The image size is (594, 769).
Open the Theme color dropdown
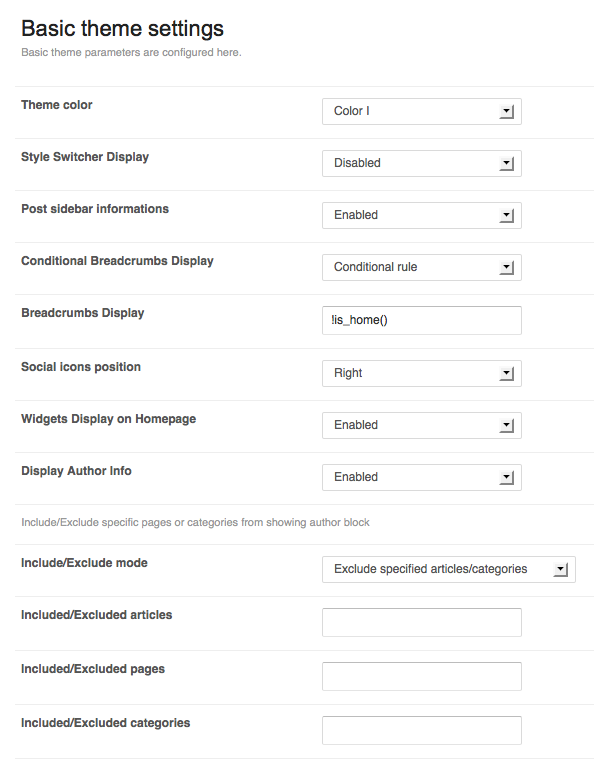421,111
